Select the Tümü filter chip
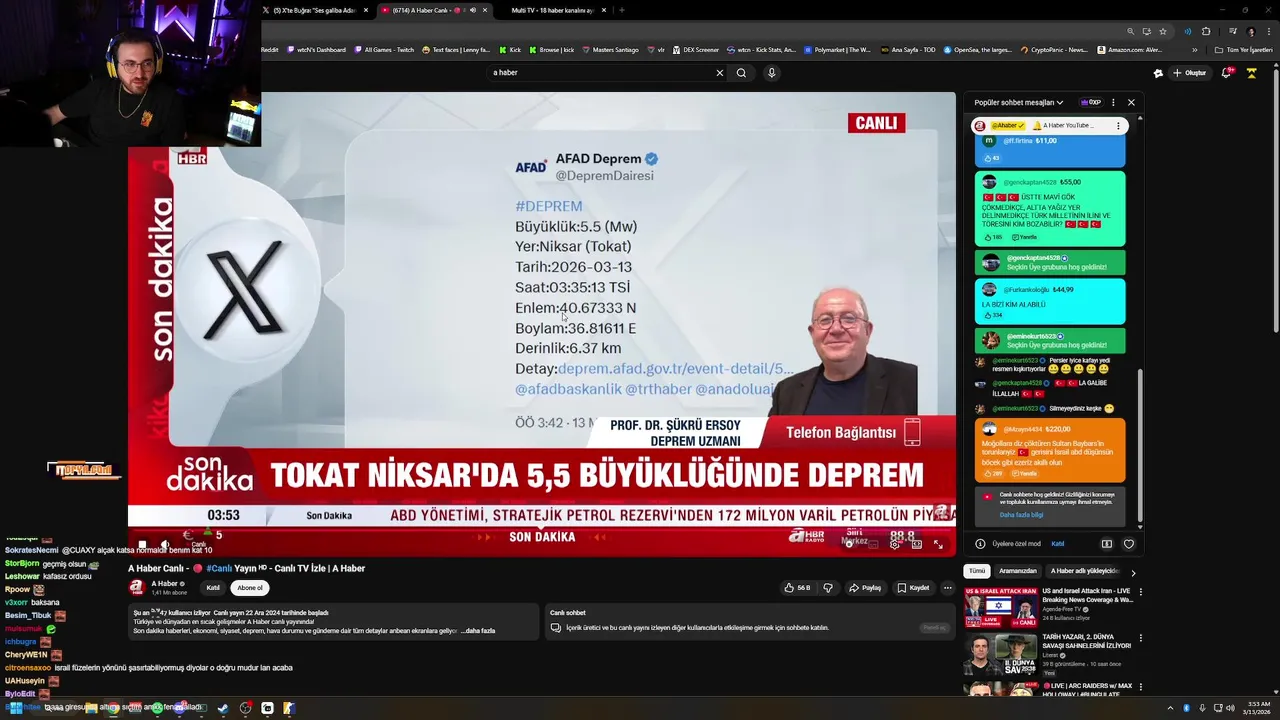Screen dimensions: 1280x720 [977, 571]
